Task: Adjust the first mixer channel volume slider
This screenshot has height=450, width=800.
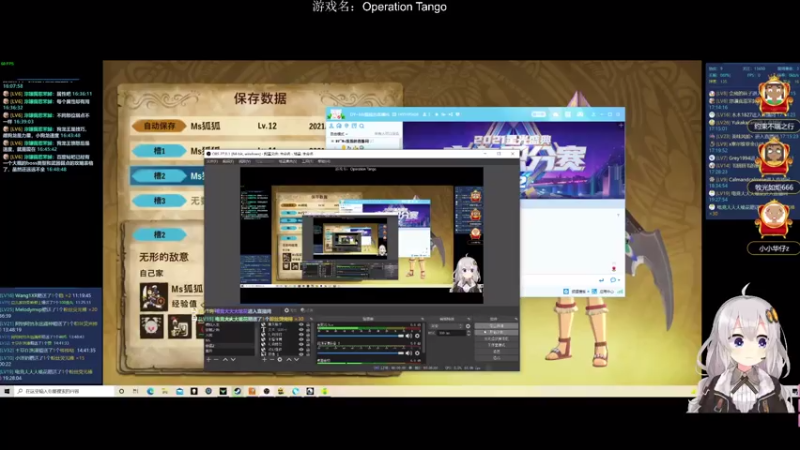Action: click(360, 336)
